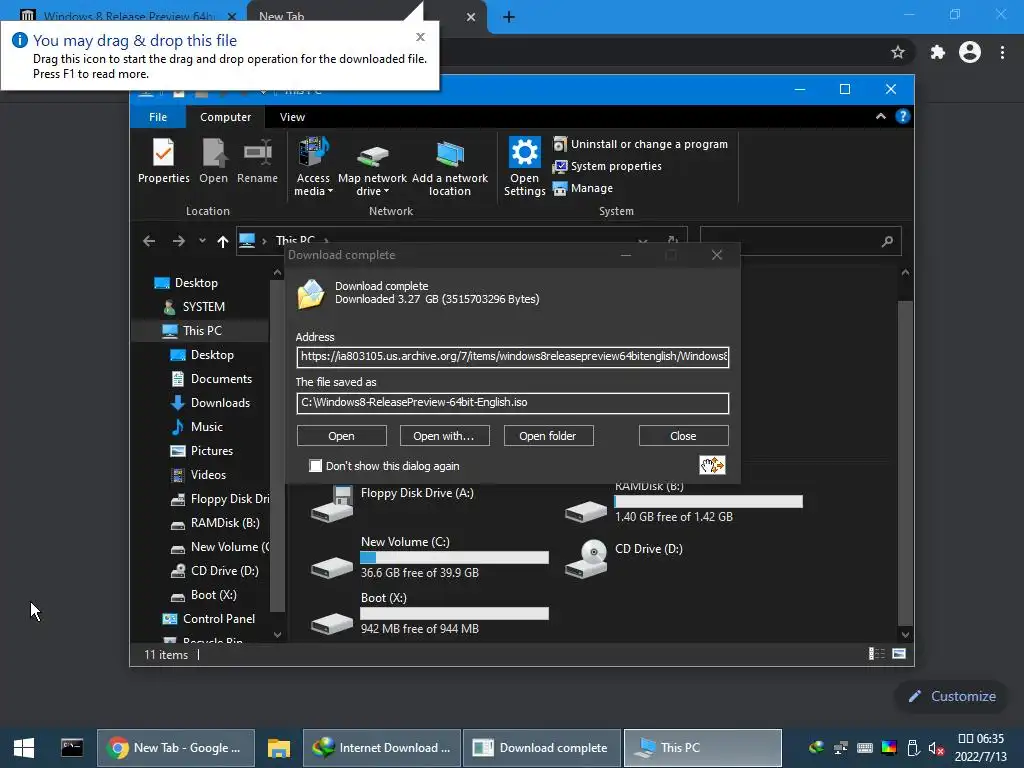Bookmark this page with star icon
The height and width of the screenshot is (768, 1024).
pos(898,52)
